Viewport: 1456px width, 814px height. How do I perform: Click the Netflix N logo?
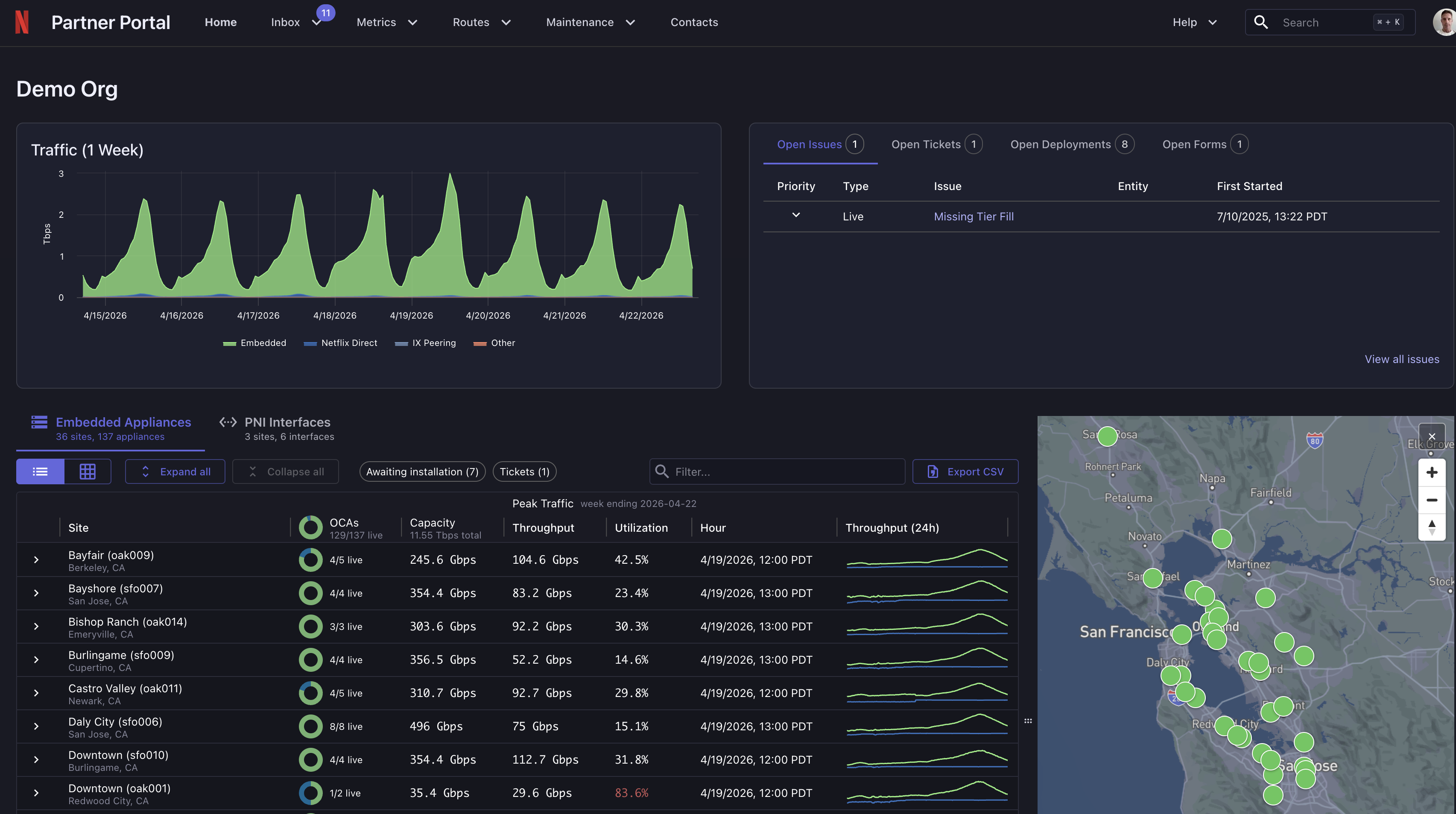click(x=21, y=22)
